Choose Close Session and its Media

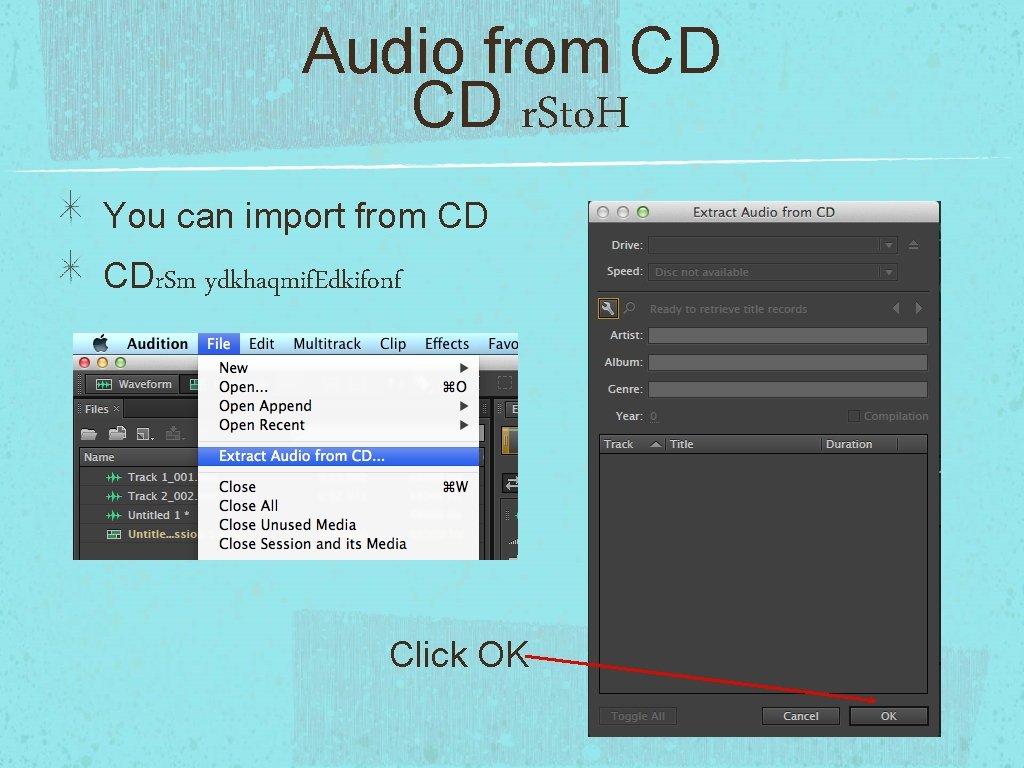coord(338,543)
